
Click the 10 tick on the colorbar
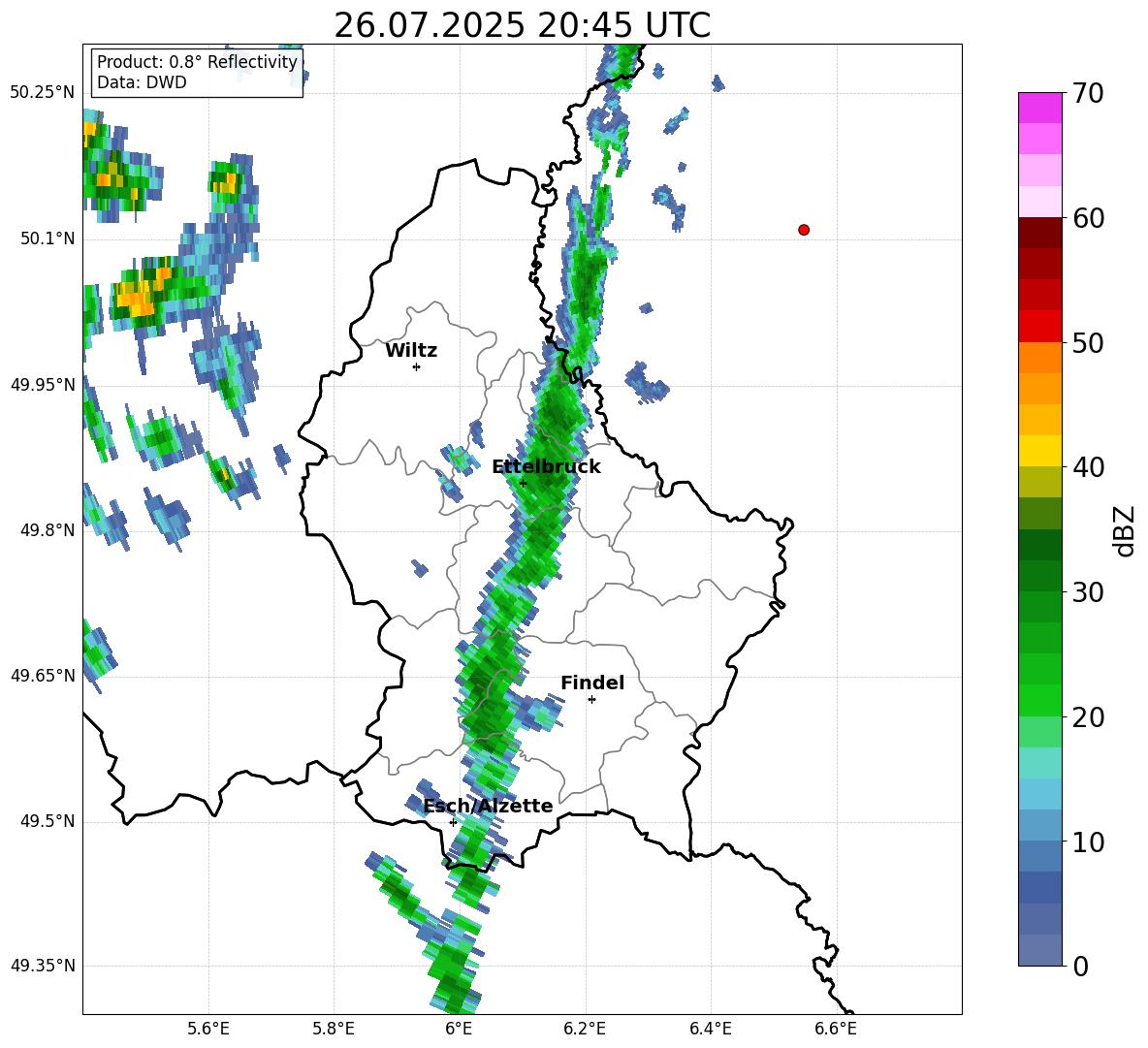tap(1087, 842)
